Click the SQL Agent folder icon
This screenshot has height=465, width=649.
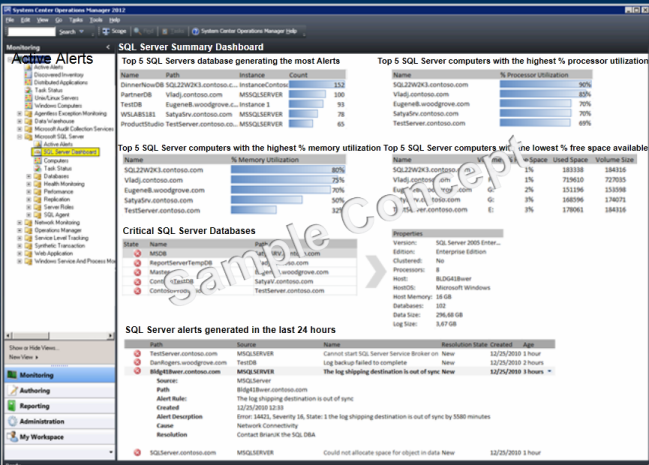coord(38,215)
